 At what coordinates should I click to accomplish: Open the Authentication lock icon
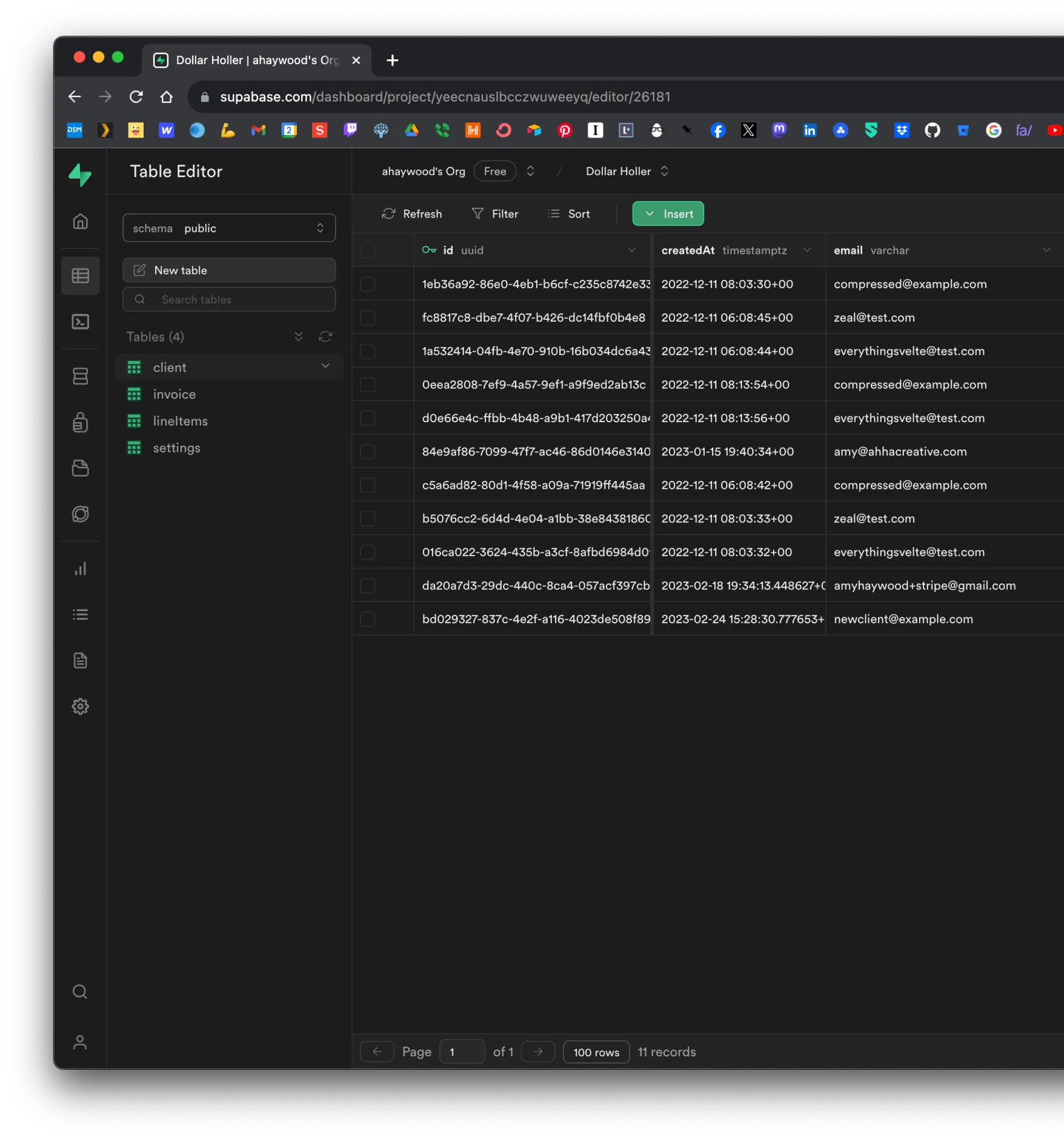coord(80,422)
